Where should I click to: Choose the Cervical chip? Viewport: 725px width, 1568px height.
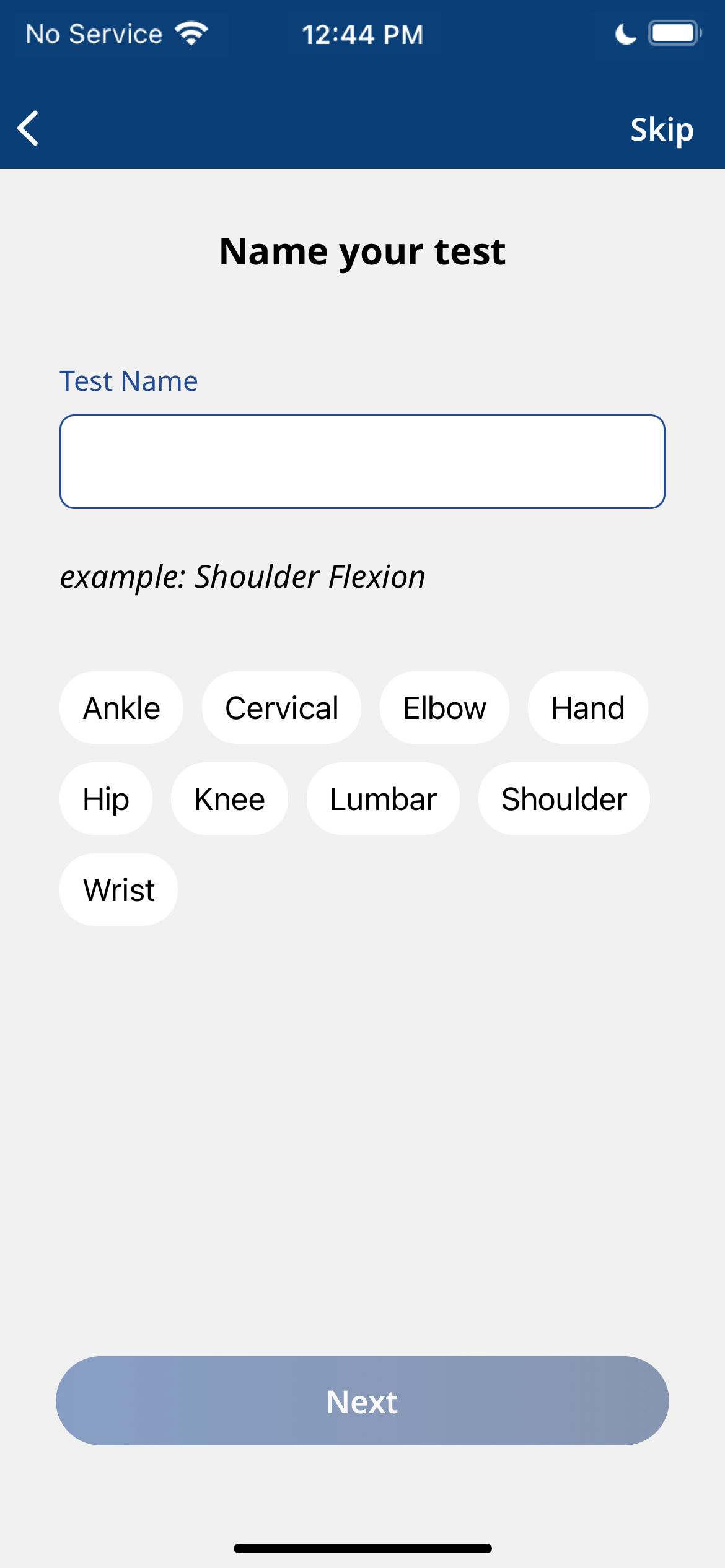pos(281,708)
